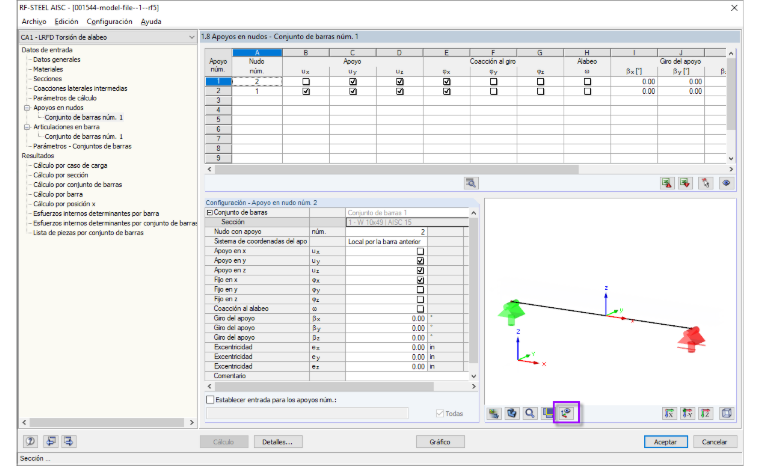Viewport: 760px width, 466px height.
Task: Click the 'Sistema de coordenadas' value 'Local por la barra anterior'
Action: [x=384, y=241]
